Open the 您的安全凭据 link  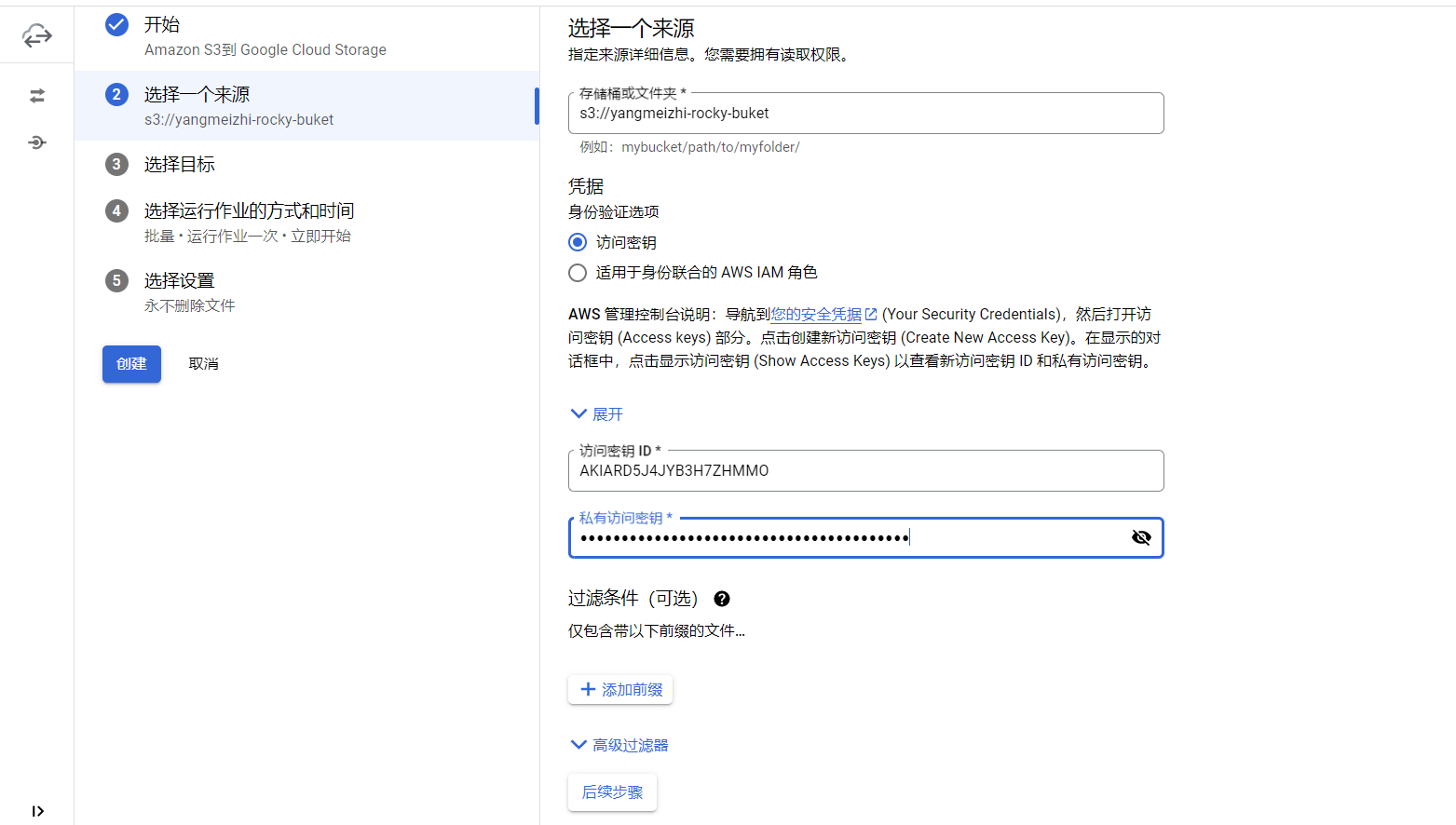[x=816, y=315]
